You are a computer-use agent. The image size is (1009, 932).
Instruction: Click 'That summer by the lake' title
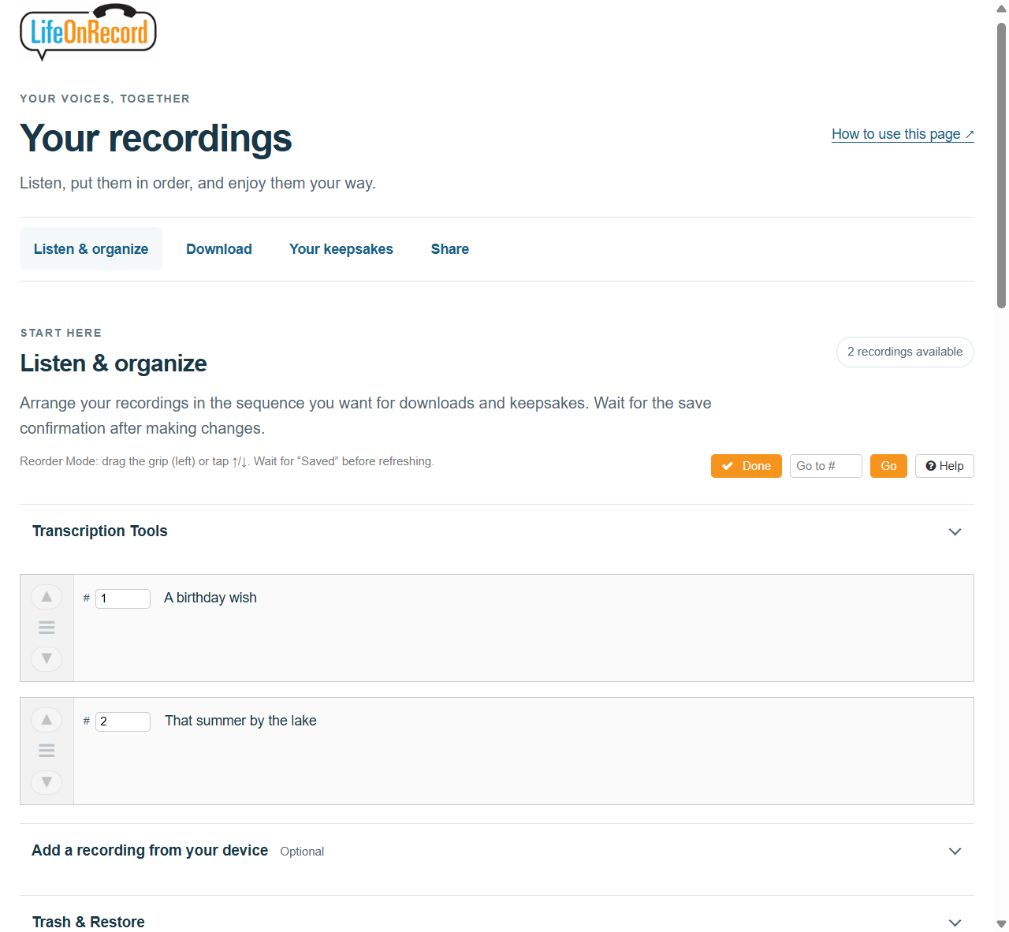click(241, 720)
